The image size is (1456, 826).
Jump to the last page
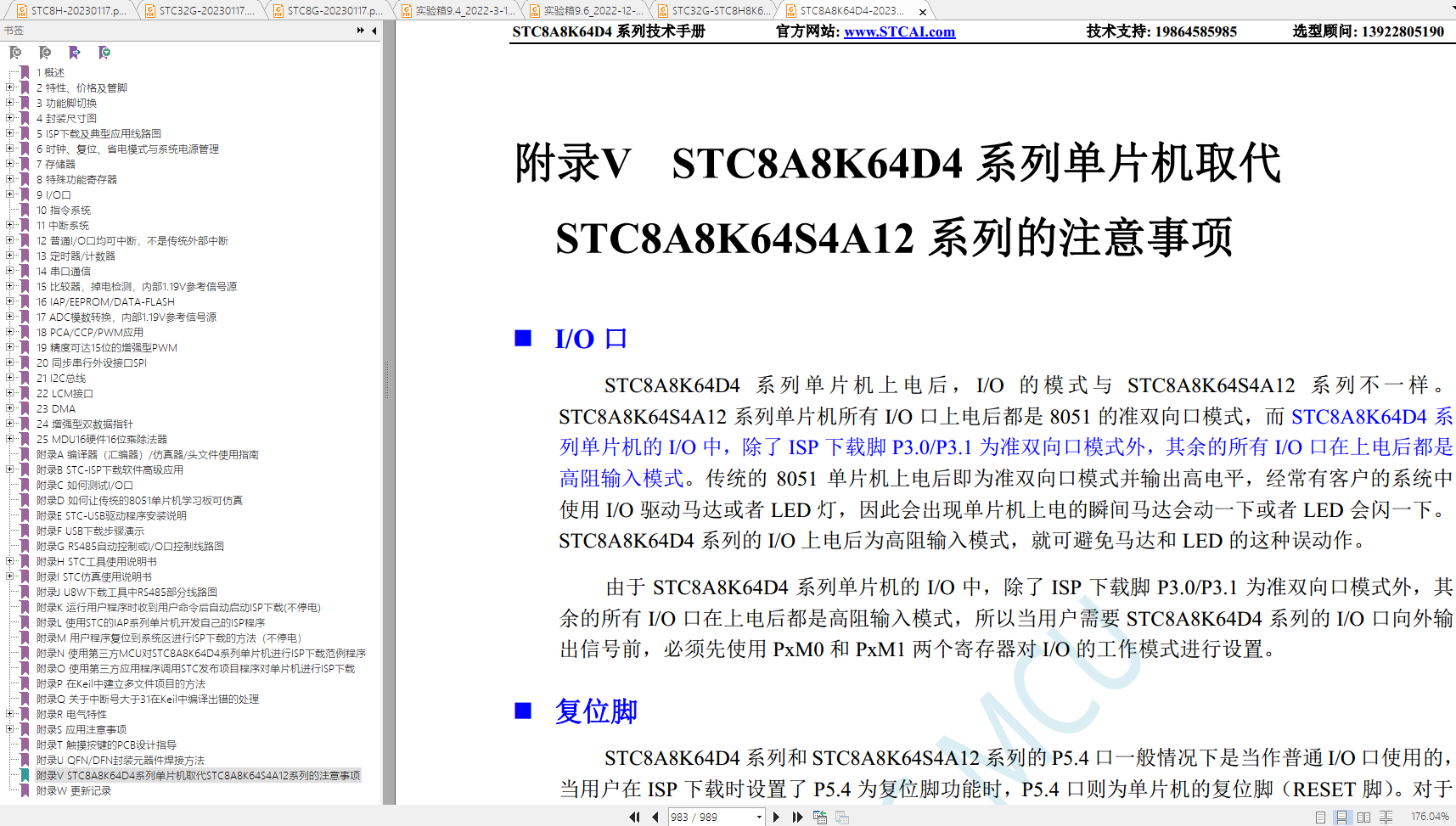pos(797,817)
